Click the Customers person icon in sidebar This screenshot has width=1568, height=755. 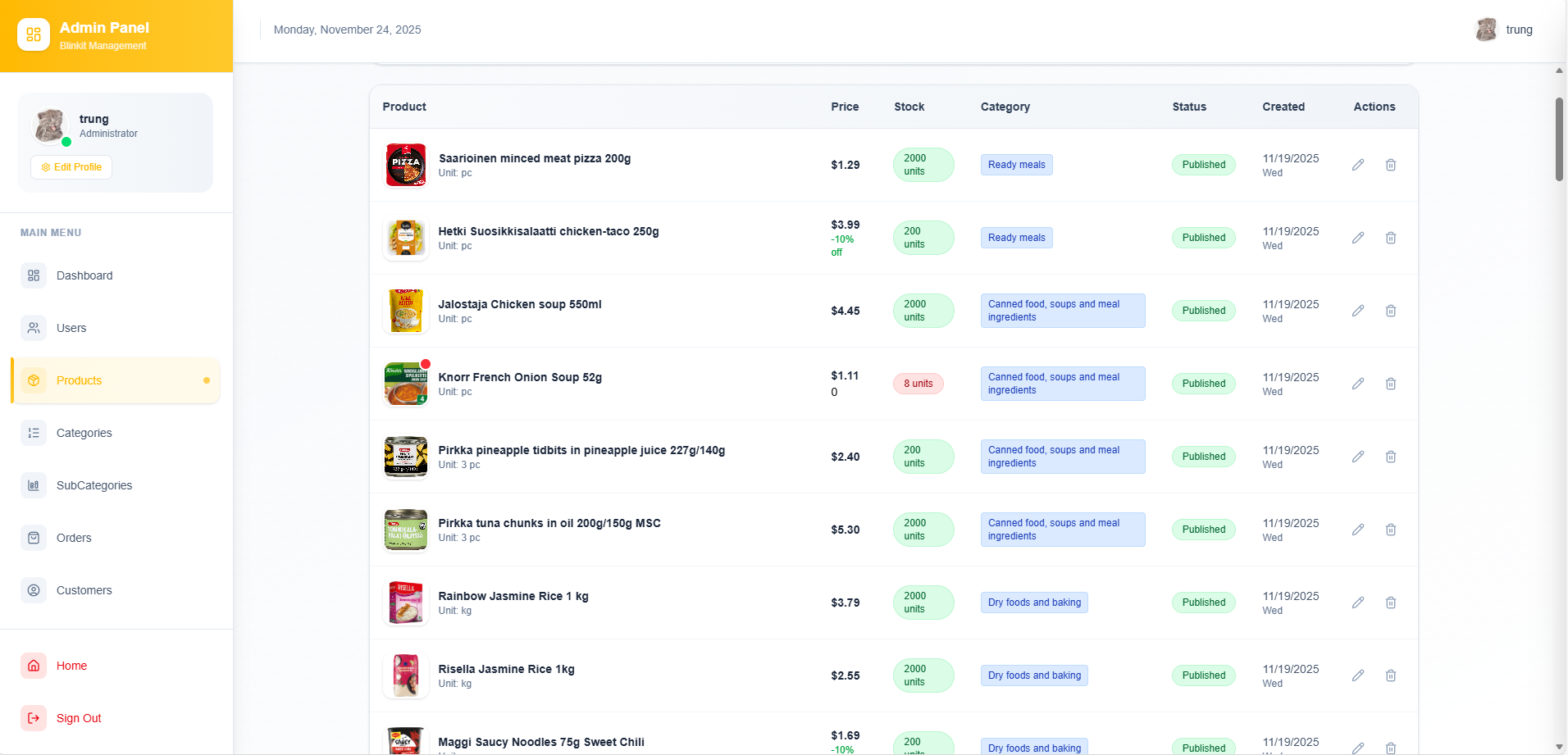(34, 590)
